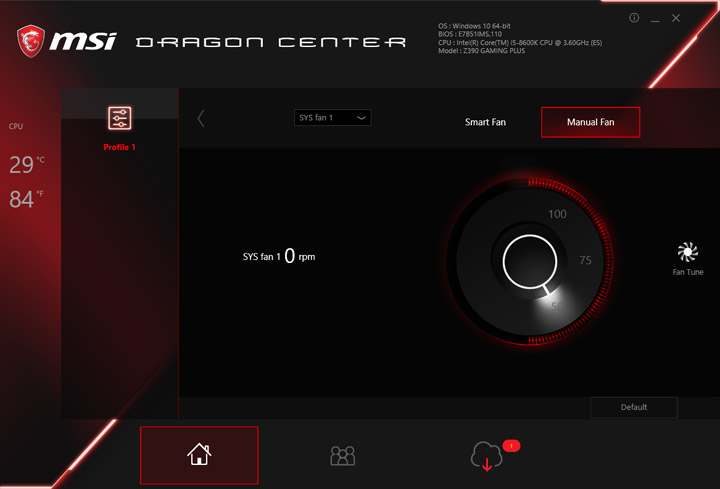Screen dimensions: 720x489
Task: Click the Dragon Center title text
Action: click(x=271, y=42)
